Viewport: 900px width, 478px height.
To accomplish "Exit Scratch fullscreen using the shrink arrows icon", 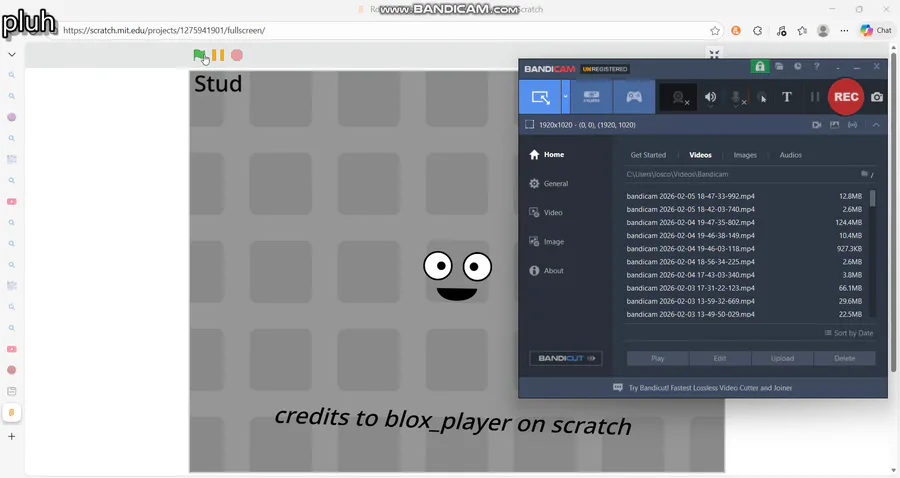I will (x=714, y=55).
